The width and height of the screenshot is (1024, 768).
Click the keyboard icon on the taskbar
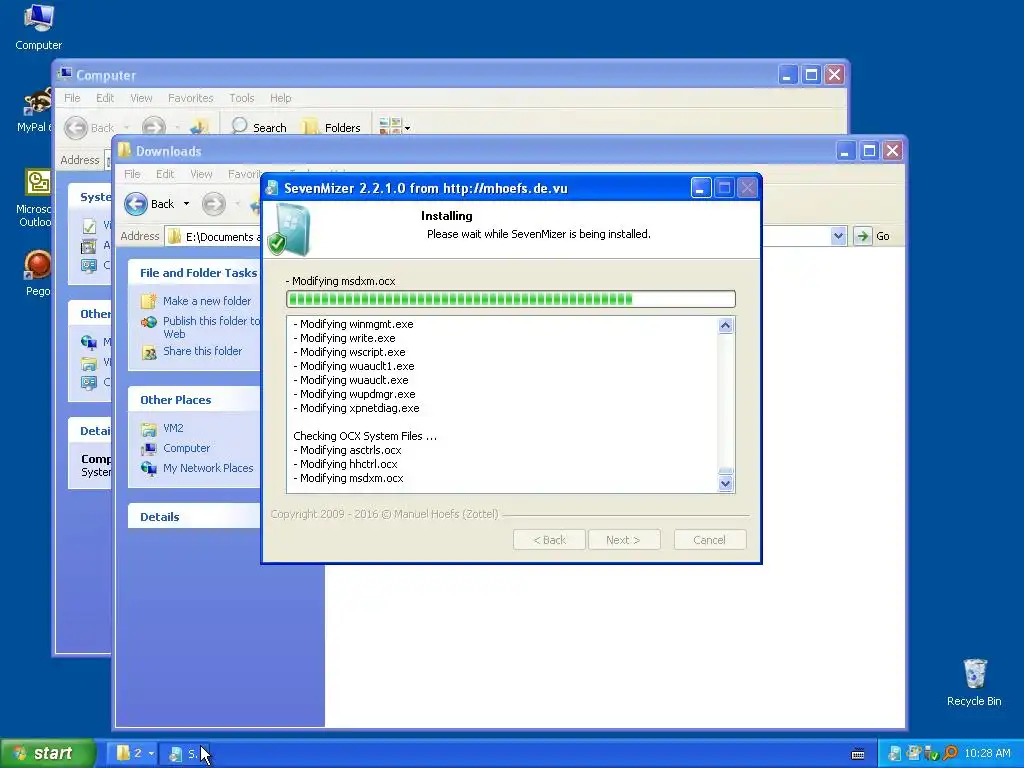[x=858, y=754]
